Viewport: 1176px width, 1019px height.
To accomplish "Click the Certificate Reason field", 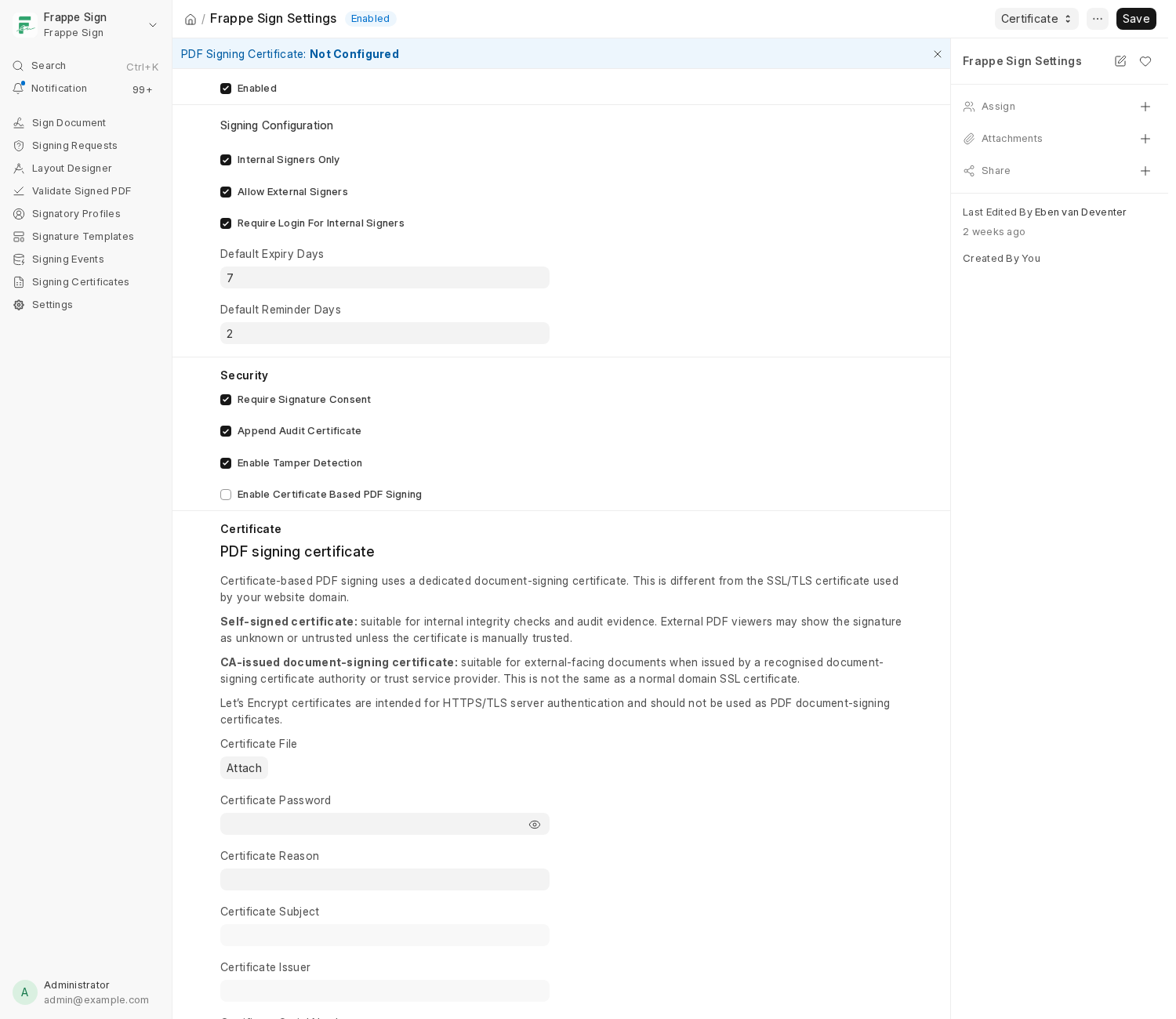I will 385,879.
